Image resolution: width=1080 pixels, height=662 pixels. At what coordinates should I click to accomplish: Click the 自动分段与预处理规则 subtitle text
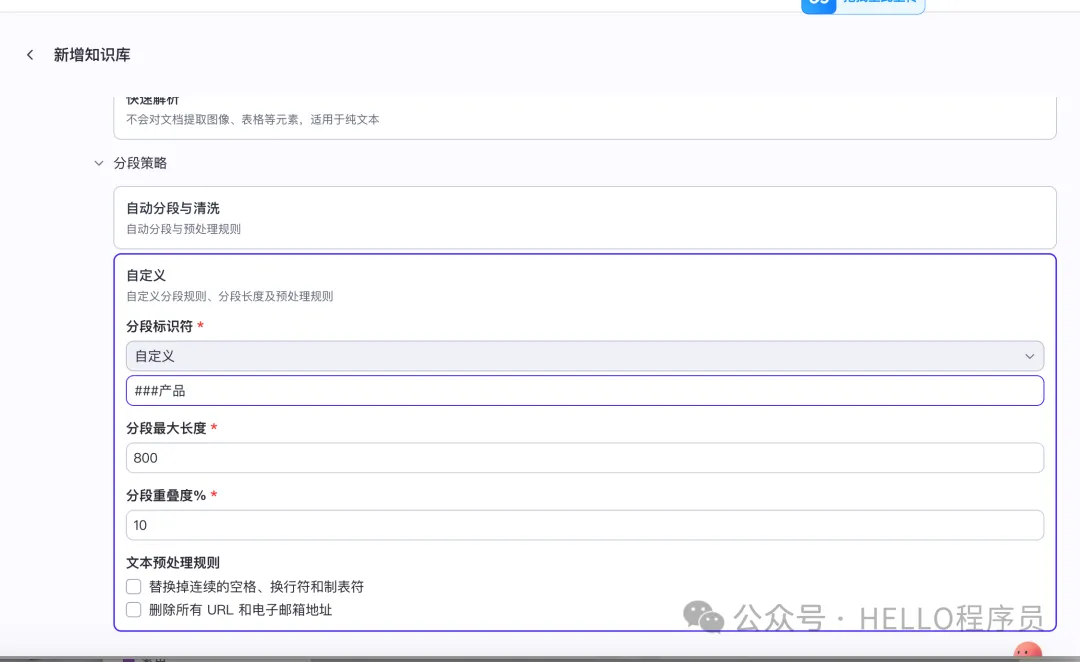tap(183, 229)
